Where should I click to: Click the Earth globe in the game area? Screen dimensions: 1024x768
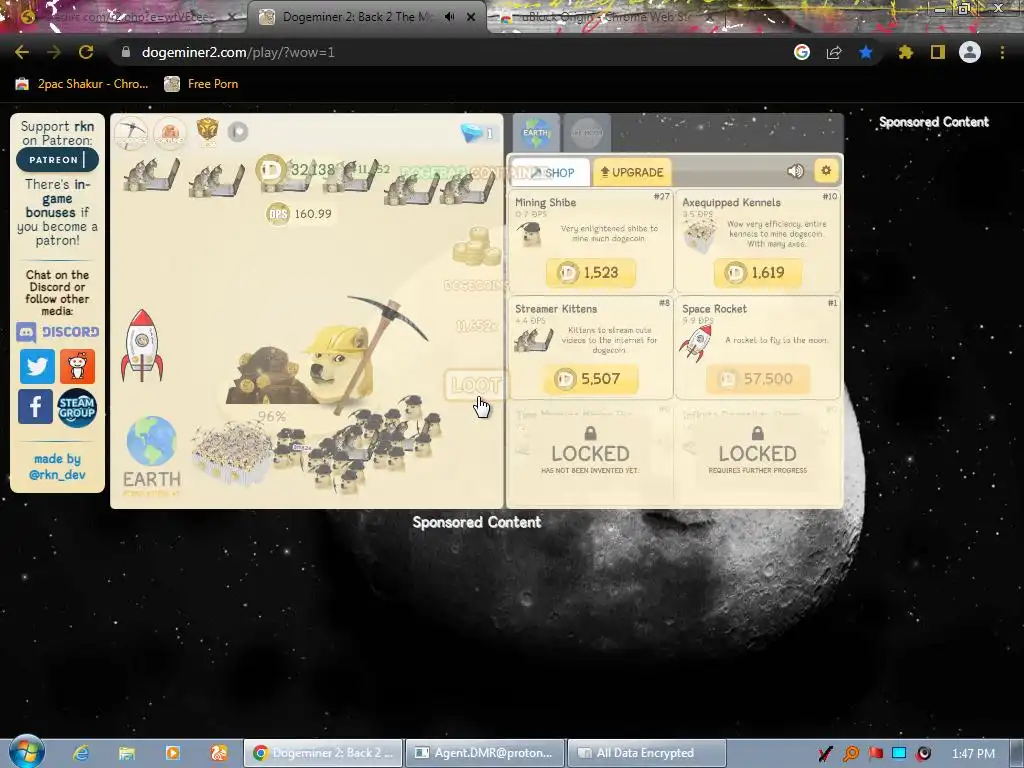coord(152,441)
